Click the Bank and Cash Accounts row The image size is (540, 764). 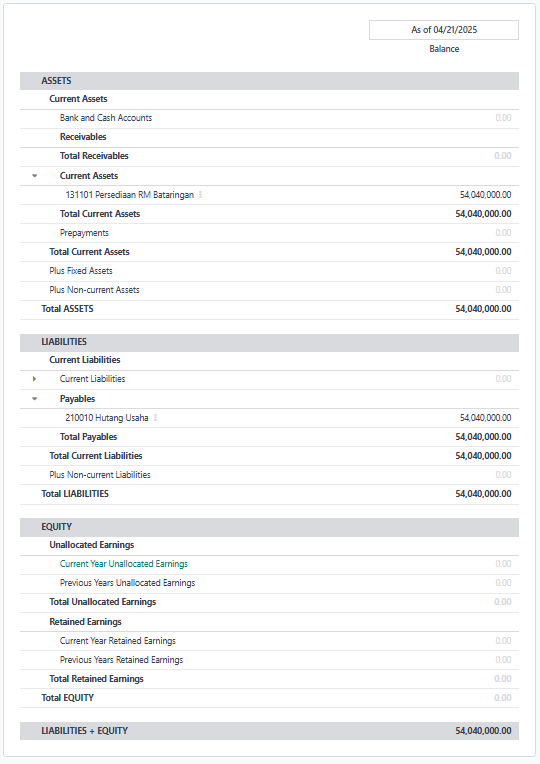coord(269,118)
